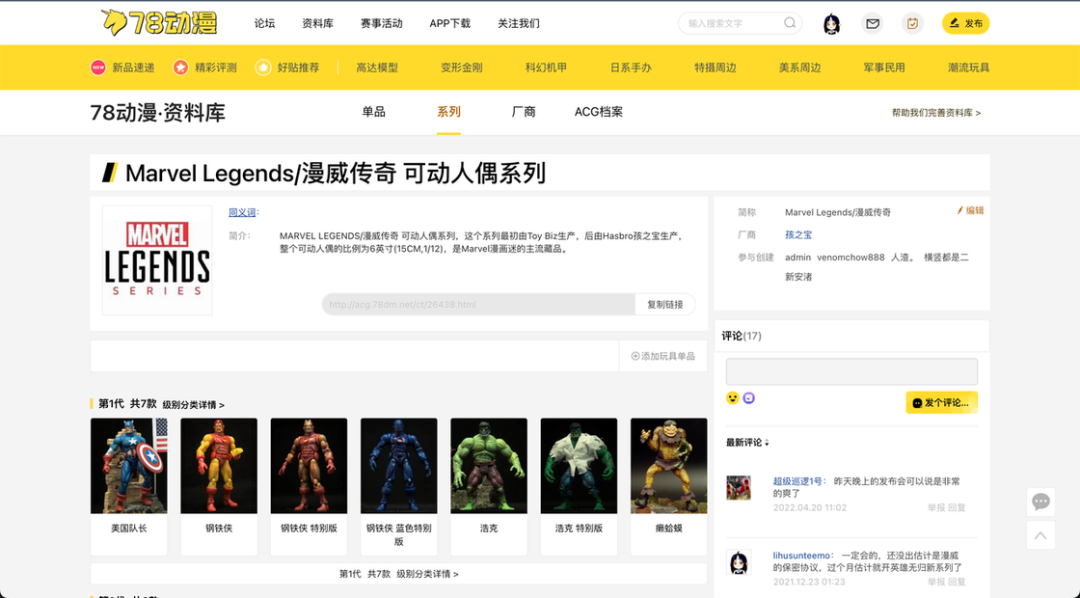Click the 编辑 pencil edit icon
This screenshot has width=1080, height=598.
pos(960,210)
